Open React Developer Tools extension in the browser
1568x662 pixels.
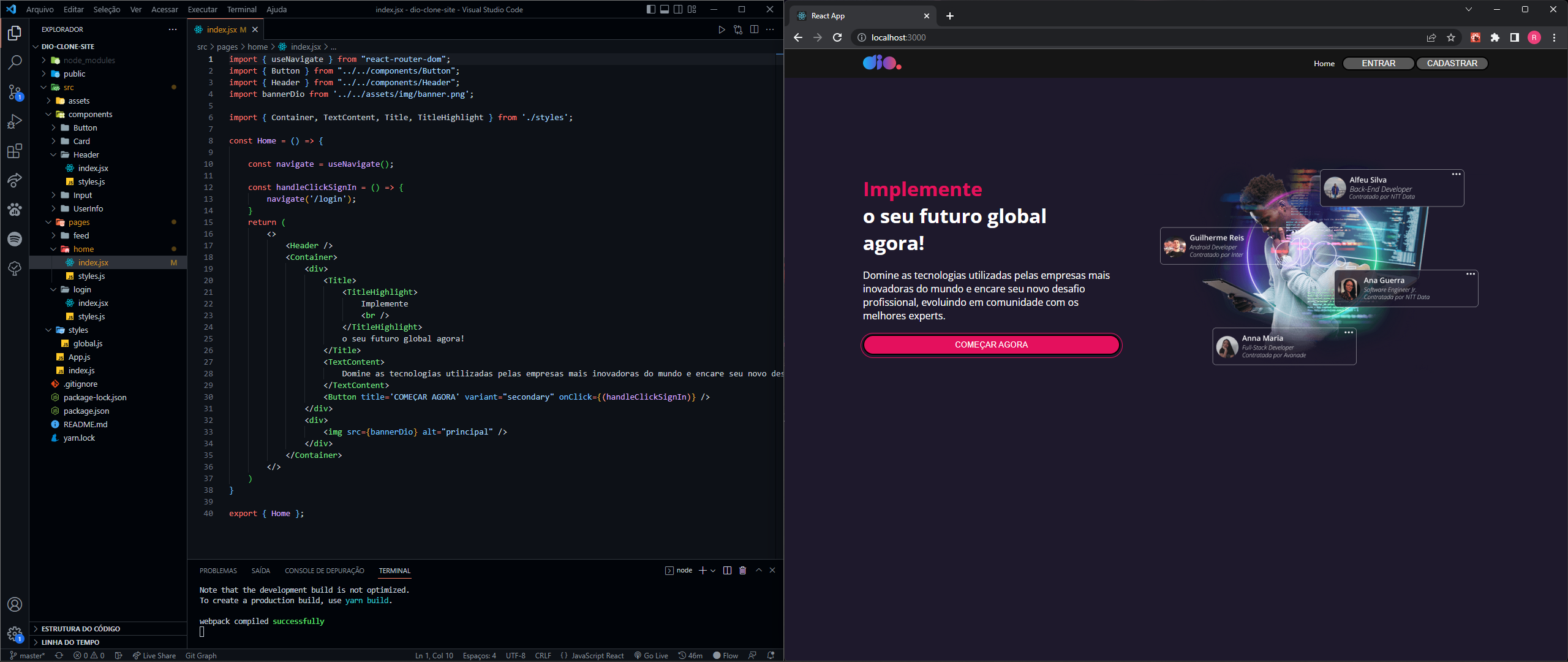1476,37
